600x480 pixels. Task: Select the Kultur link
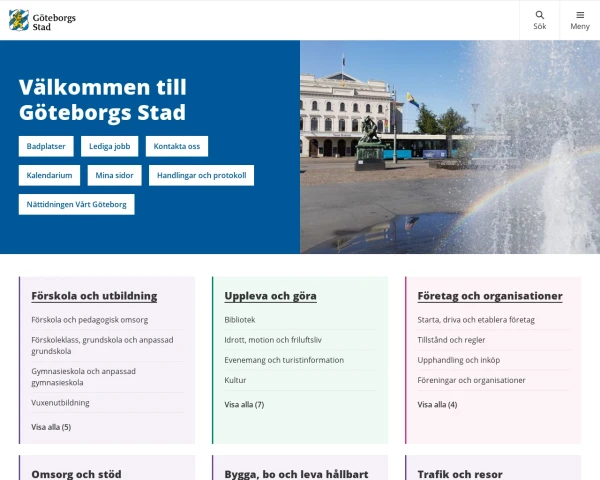235,380
